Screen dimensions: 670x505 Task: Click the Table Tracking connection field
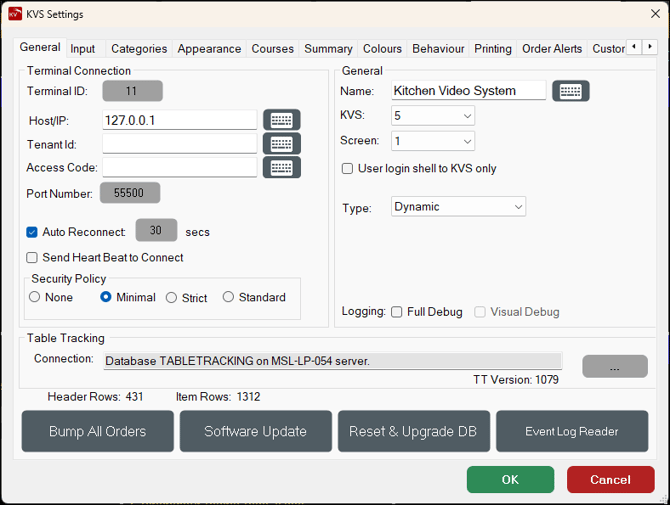pos(333,361)
